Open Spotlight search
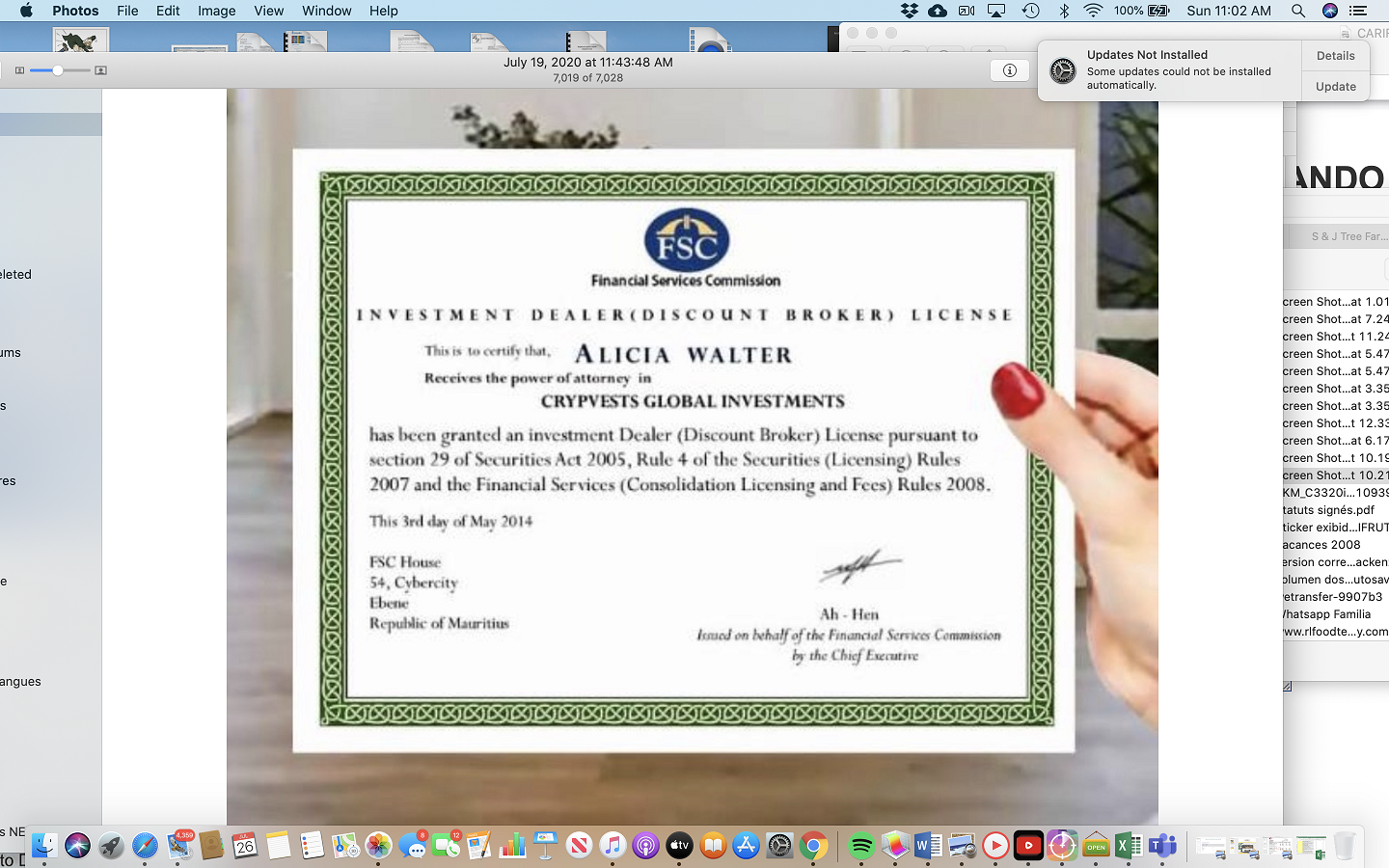This screenshot has height=868, width=1389. click(x=1298, y=11)
